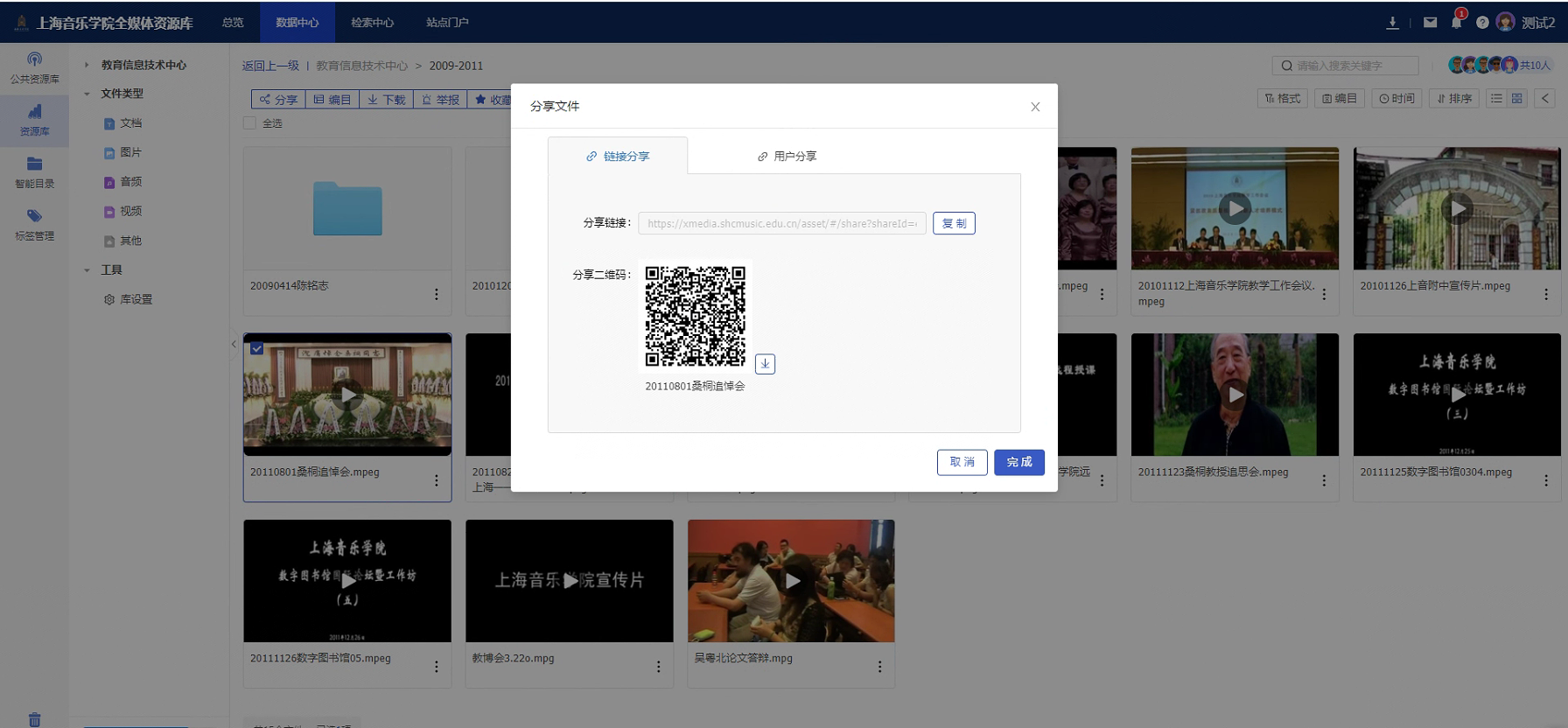Select the 图片 file type filter

point(122,152)
